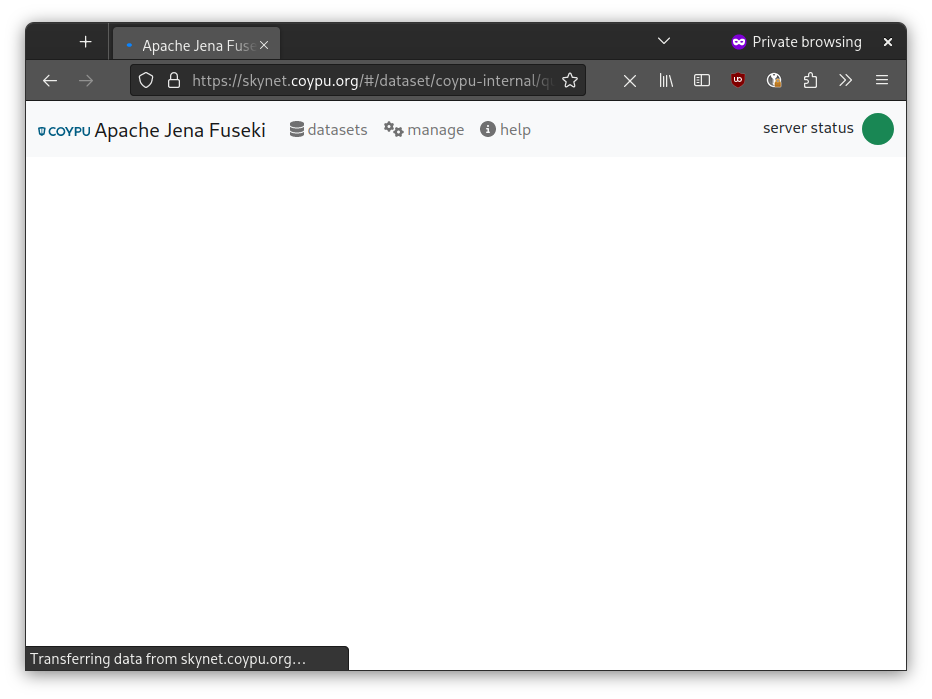Bookmark this page with star icon

coord(570,80)
